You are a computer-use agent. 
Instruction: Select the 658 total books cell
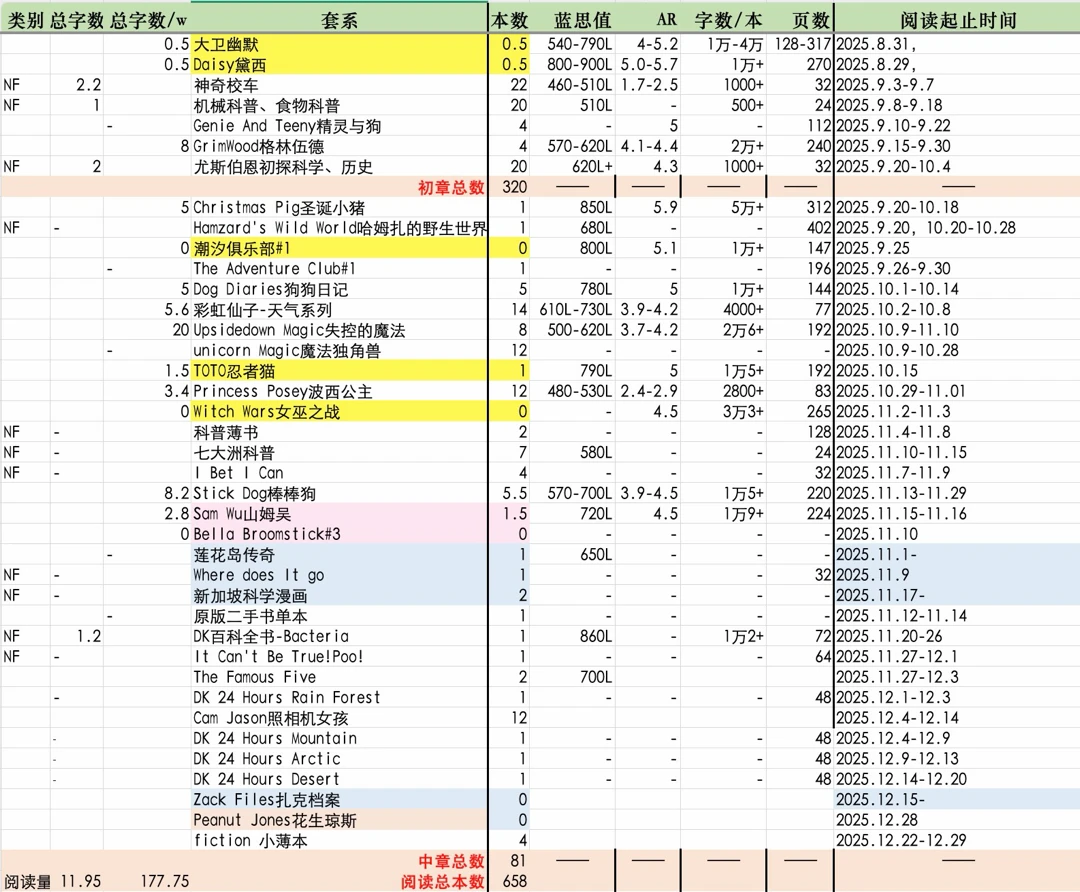coord(514,881)
